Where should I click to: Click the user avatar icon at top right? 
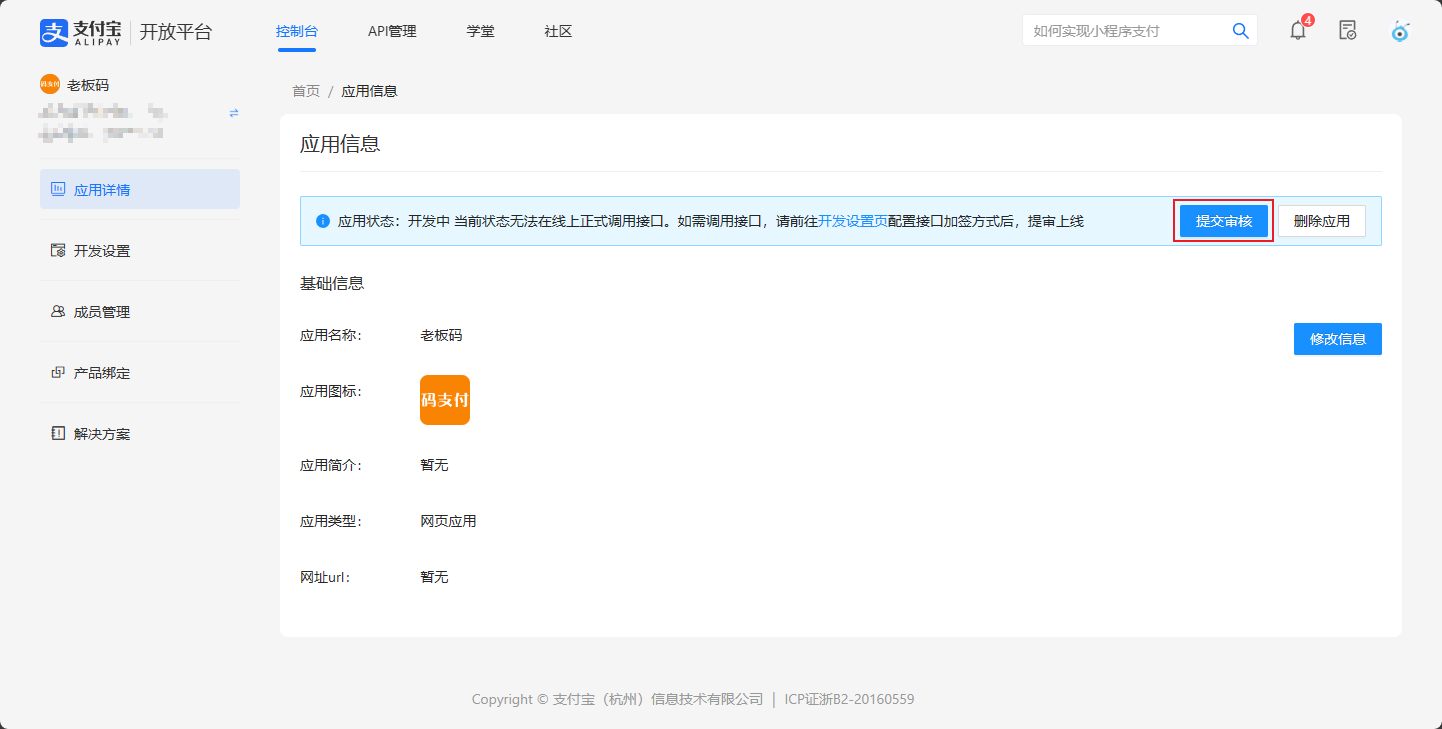point(1400,31)
